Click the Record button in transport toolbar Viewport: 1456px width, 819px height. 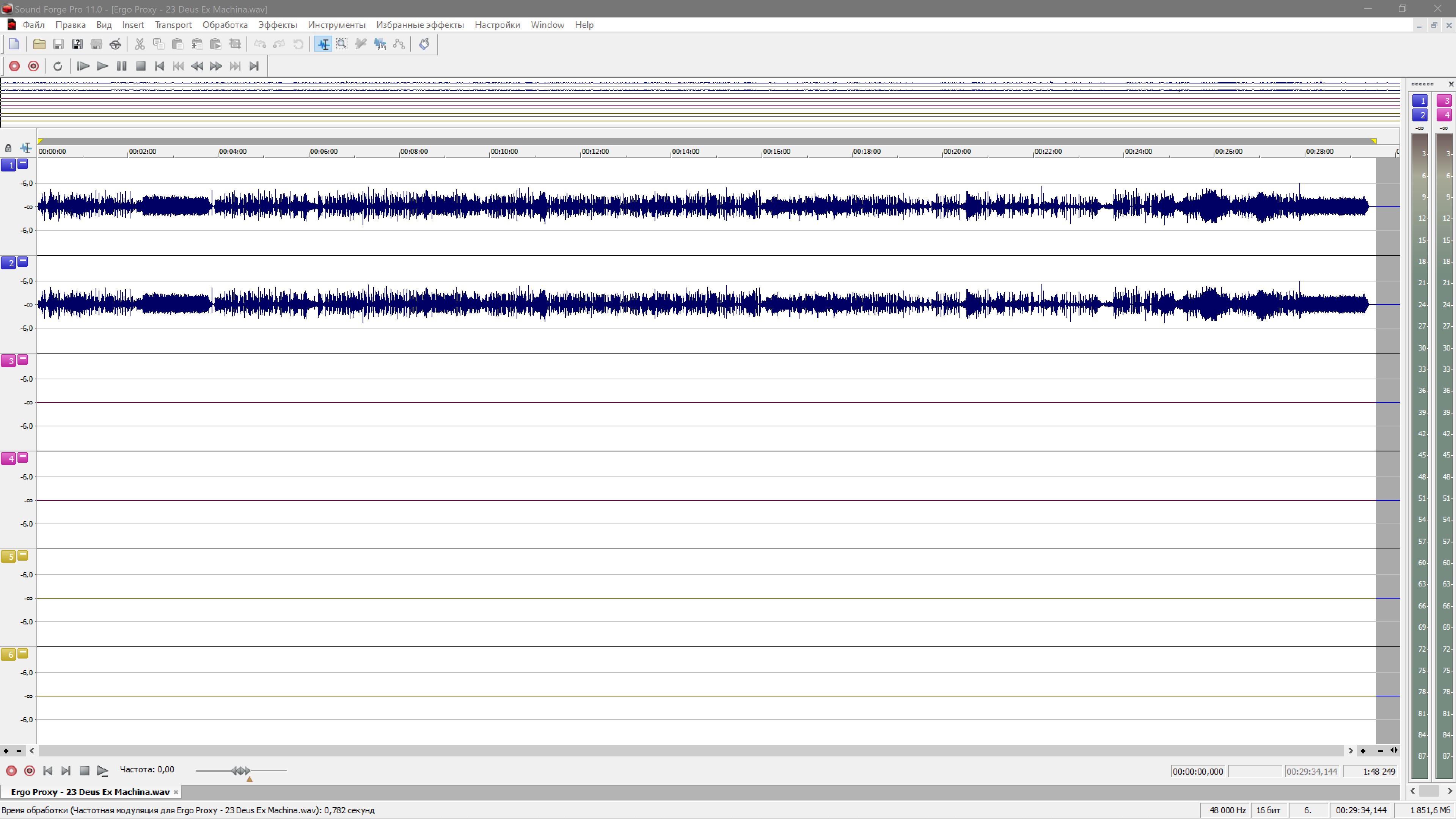pos(14,66)
